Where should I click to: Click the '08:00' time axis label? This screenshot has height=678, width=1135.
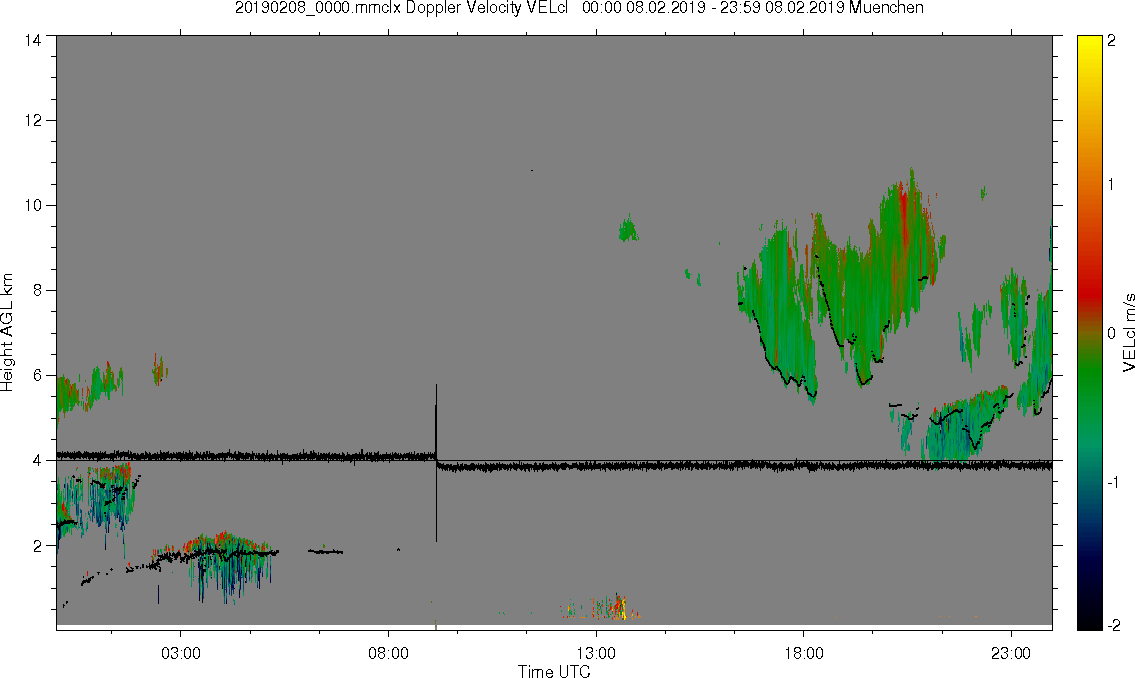pos(388,653)
